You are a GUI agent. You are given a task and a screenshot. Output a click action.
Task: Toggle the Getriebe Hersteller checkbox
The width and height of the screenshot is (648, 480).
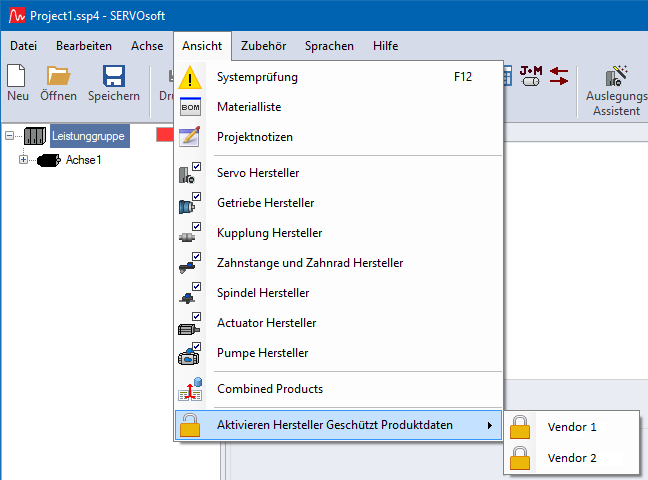196,197
